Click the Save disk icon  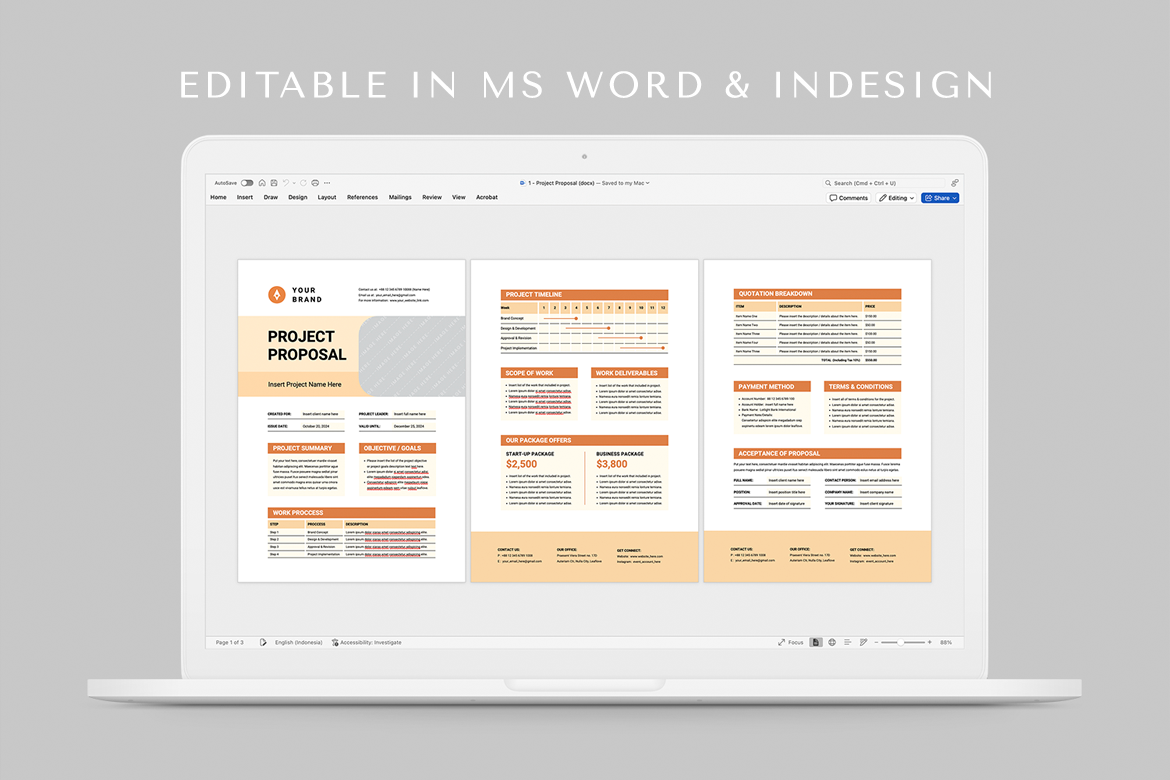coord(274,183)
